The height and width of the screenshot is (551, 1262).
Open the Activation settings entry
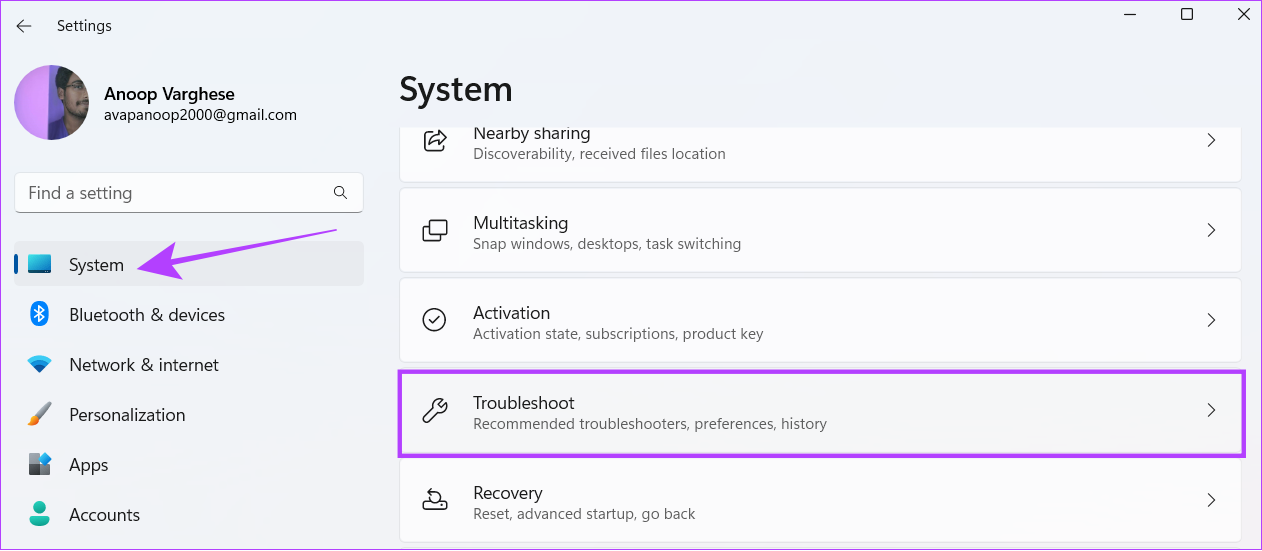click(820, 320)
